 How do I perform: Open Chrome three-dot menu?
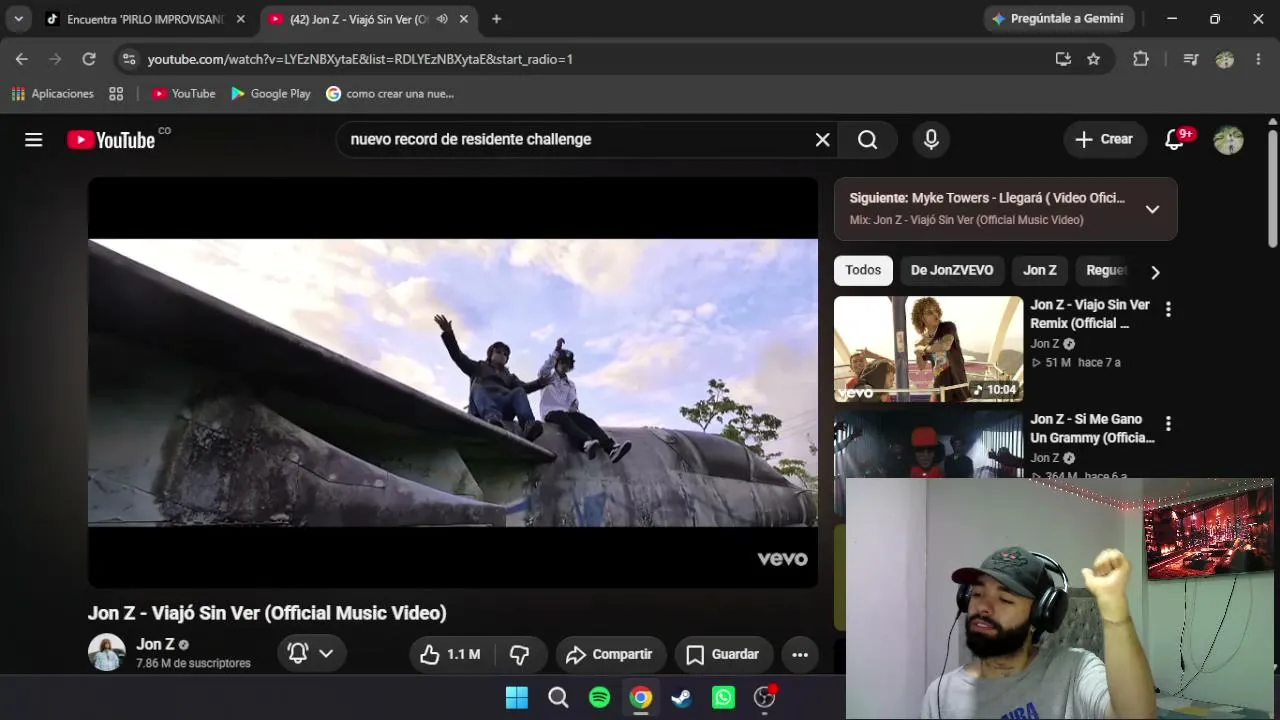pos(1258,59)
